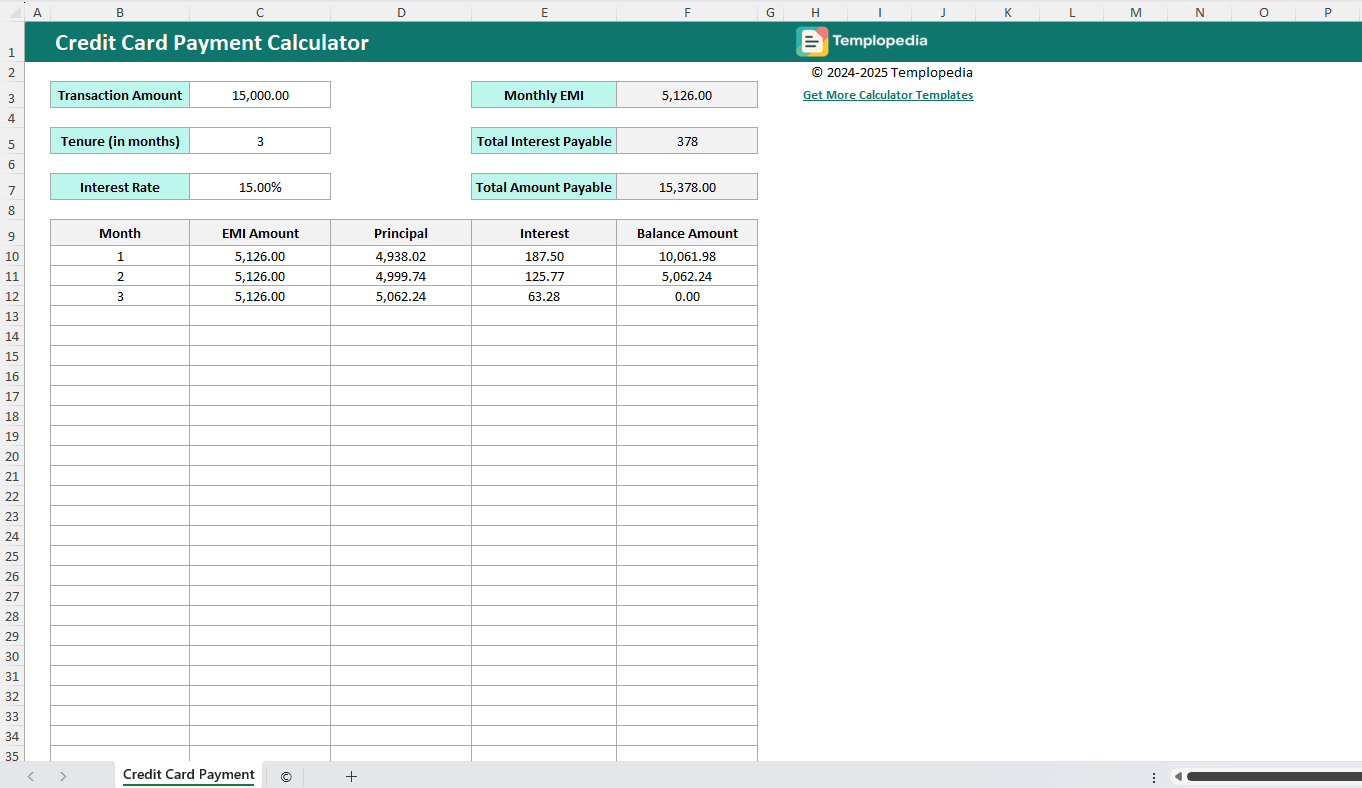
Task: Select column P header
Action: pyautogui.click(x=1328, y=12)
